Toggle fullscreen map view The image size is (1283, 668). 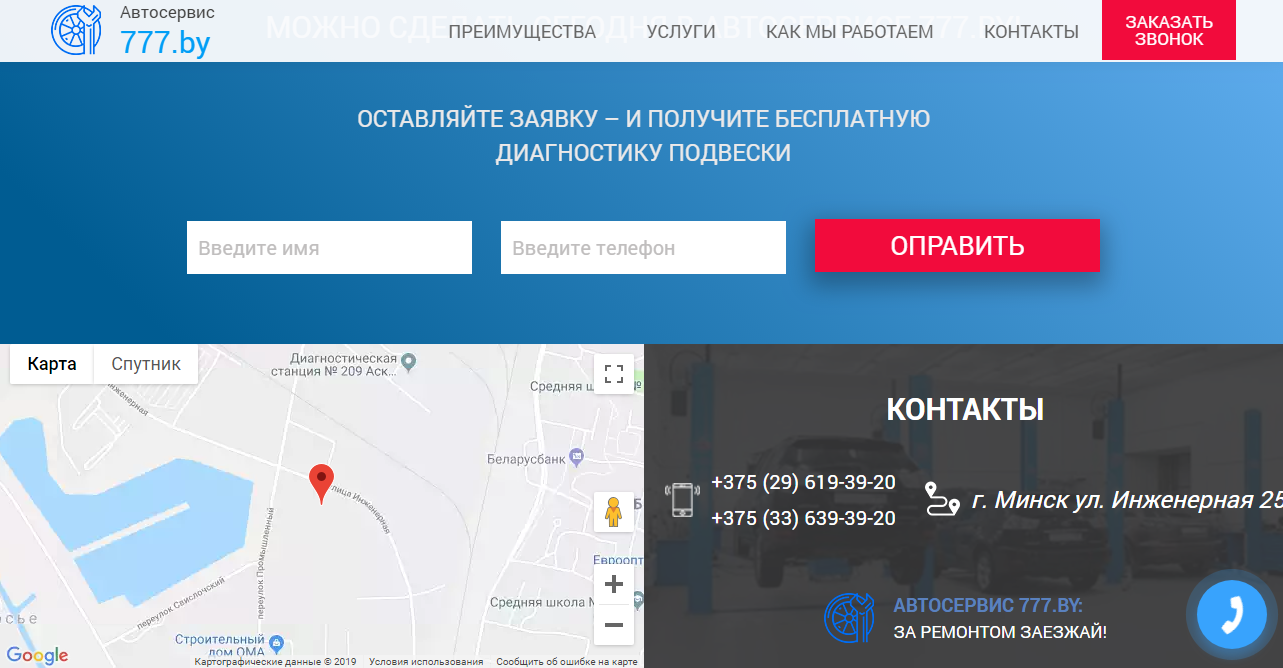(614, 374)
